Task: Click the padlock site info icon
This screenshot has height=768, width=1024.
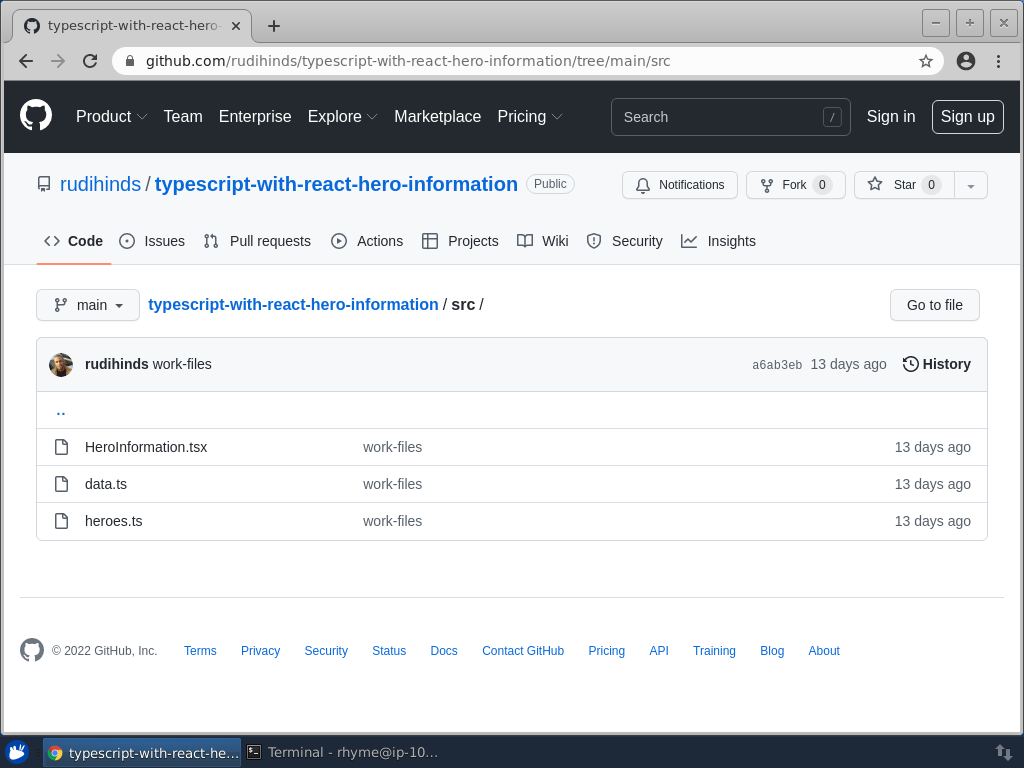Action: click(x=130, y=61)
